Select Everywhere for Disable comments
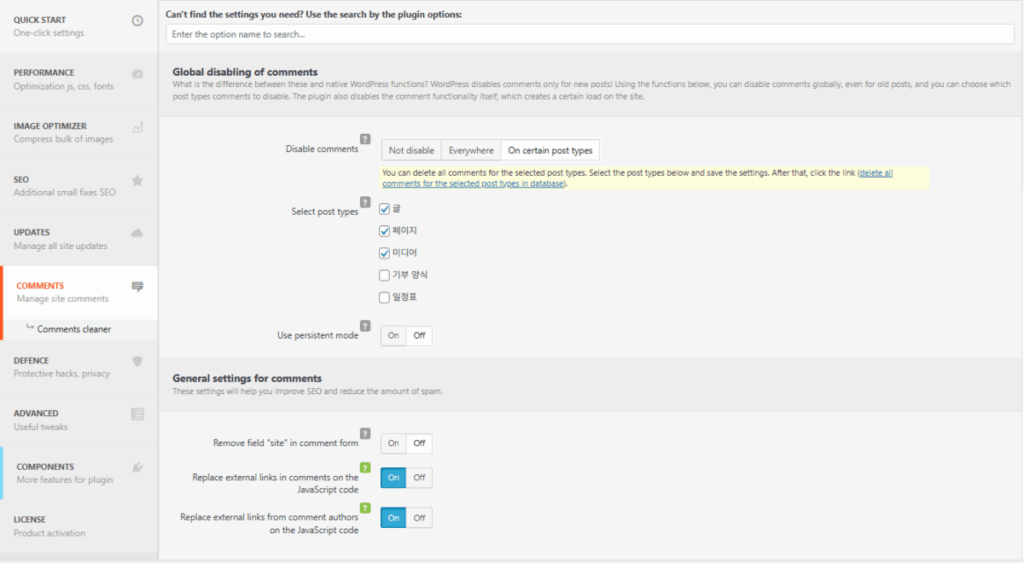 pos(470,151)
